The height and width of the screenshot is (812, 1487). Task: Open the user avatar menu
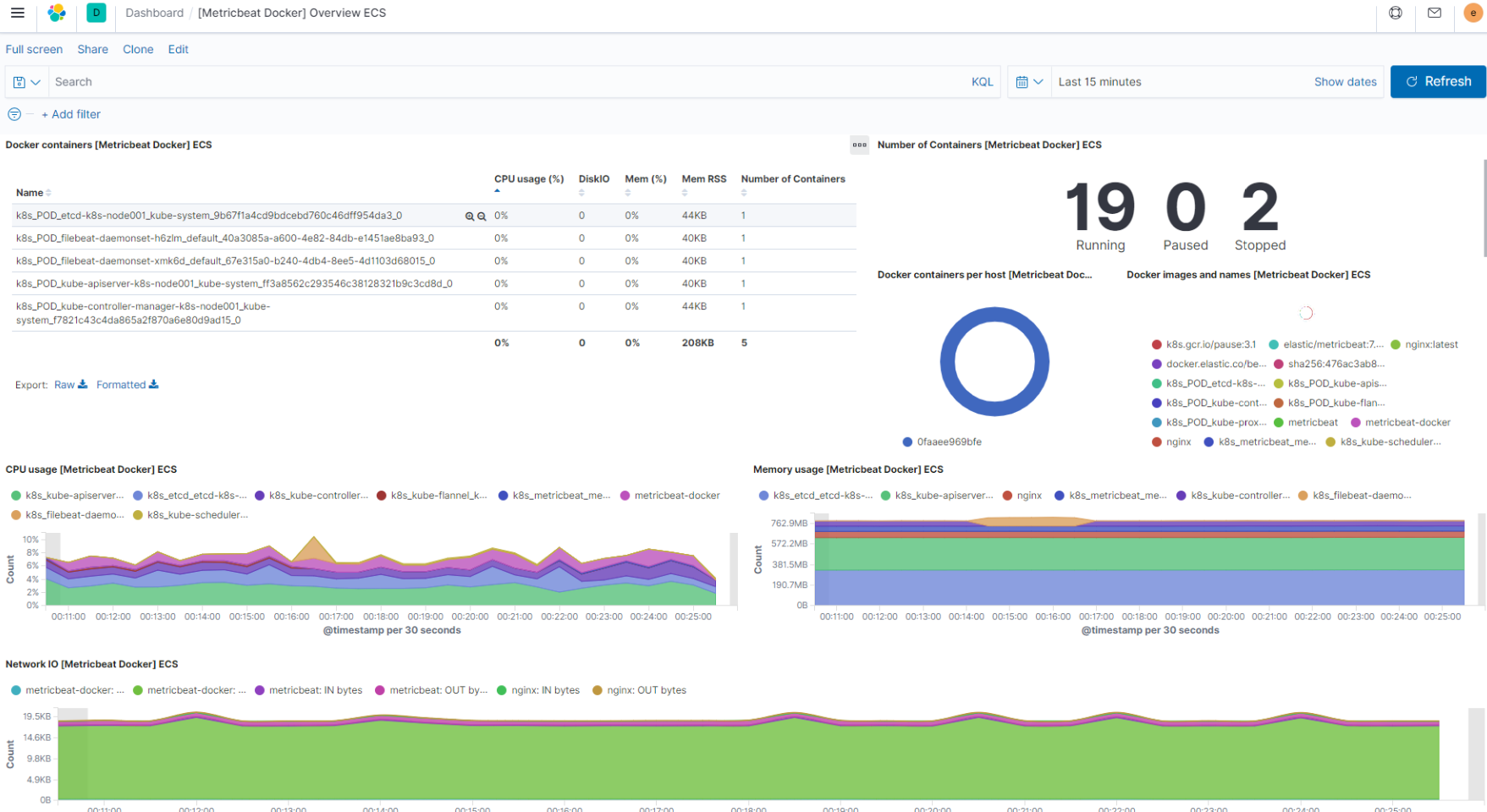[1473, 13]
